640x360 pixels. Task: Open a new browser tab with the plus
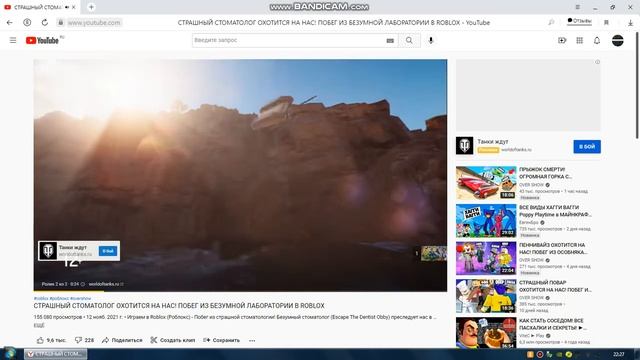point(91,7)
